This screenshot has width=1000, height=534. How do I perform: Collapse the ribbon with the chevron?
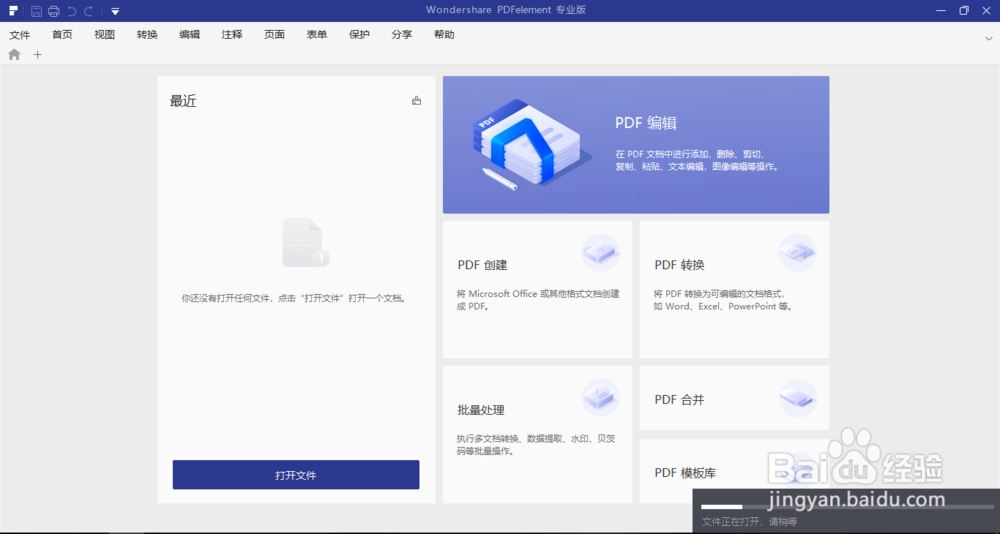pyautogui.click(x=989, y=38)
